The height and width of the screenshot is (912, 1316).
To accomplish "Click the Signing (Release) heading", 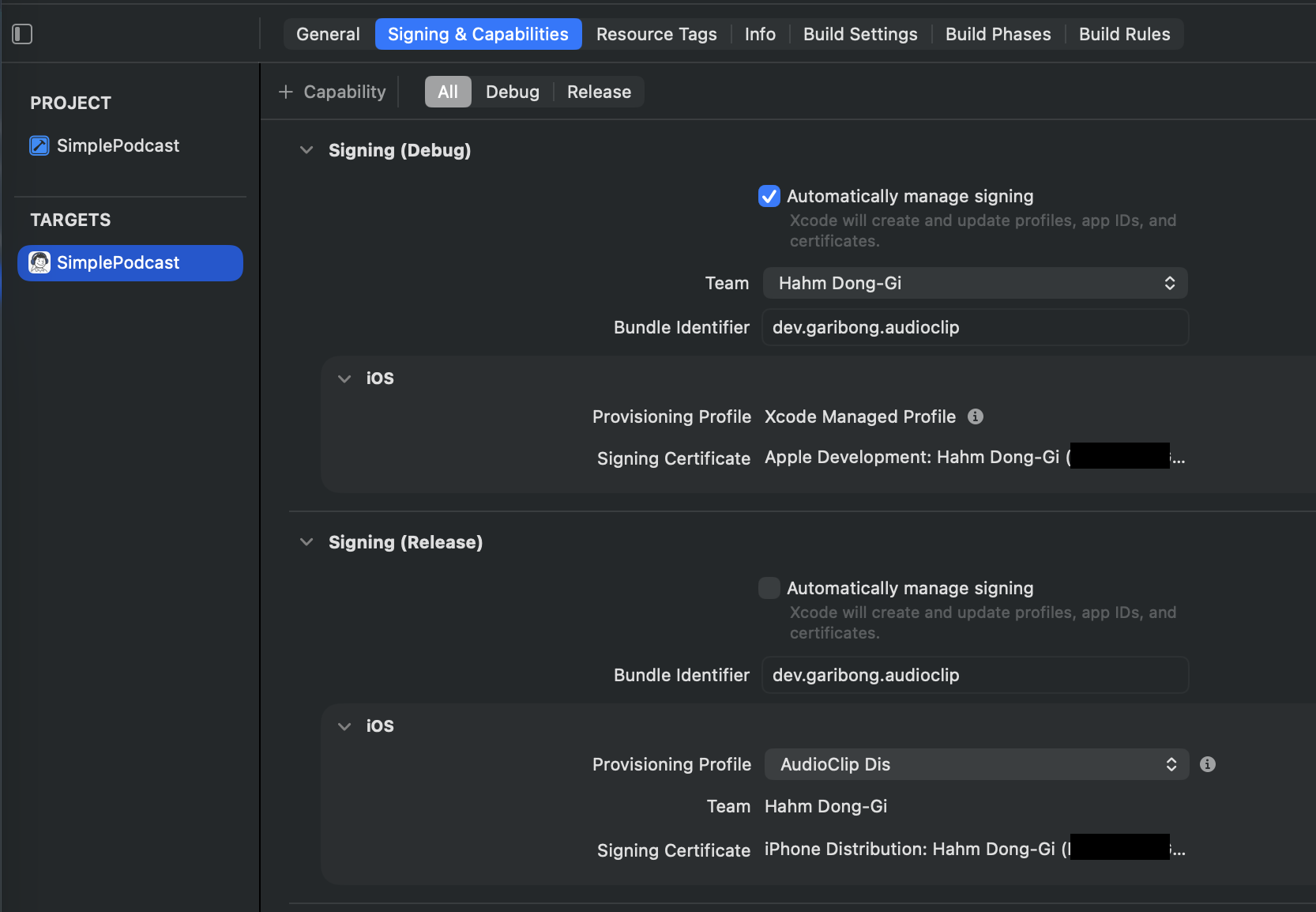I will pyautogui.click(x=405, y=542).
